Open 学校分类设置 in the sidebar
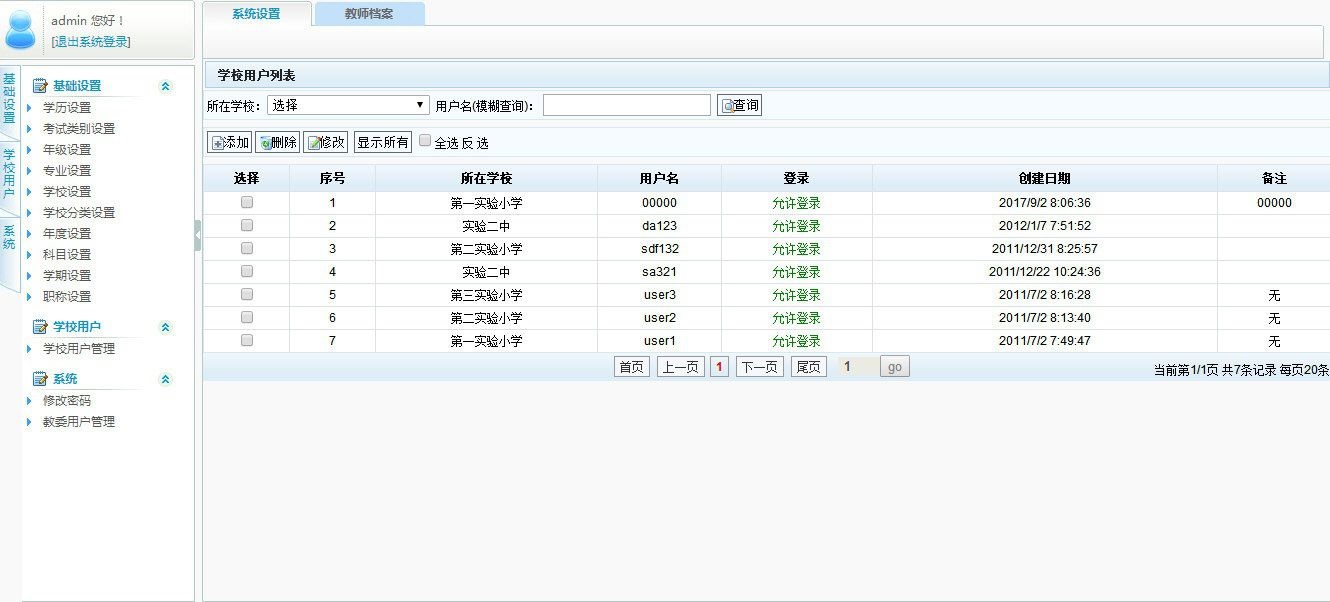 pos(79,213)
